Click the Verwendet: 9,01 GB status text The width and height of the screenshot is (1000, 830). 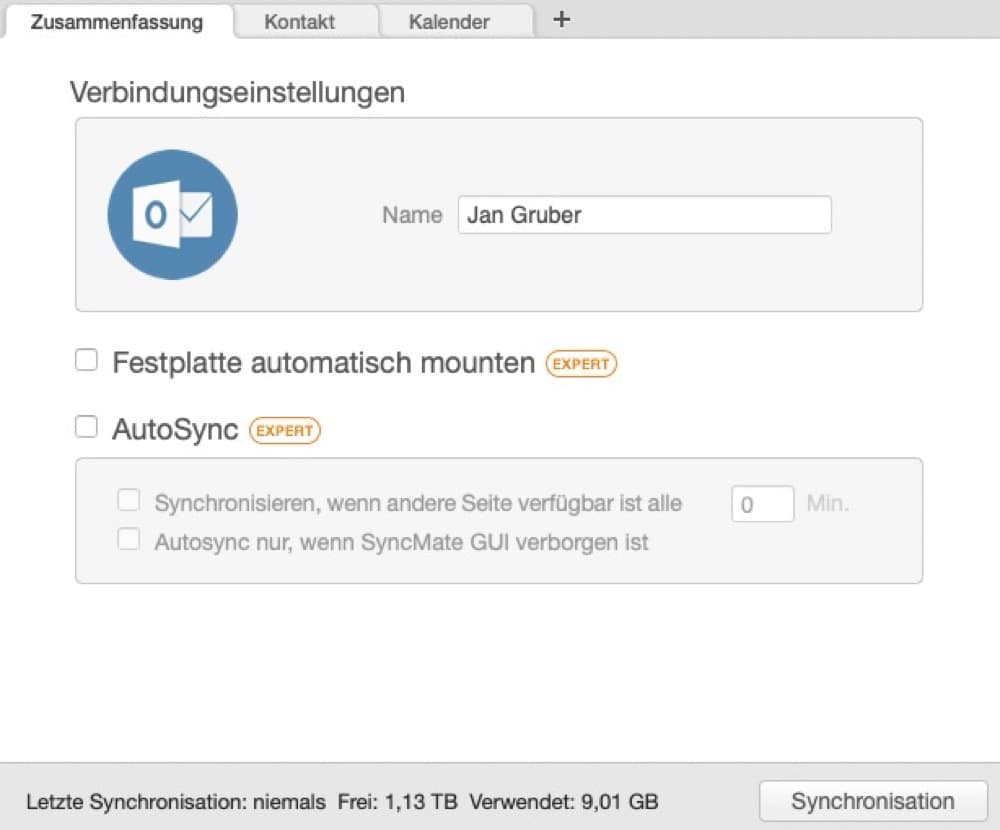click(x=564, y=801)
